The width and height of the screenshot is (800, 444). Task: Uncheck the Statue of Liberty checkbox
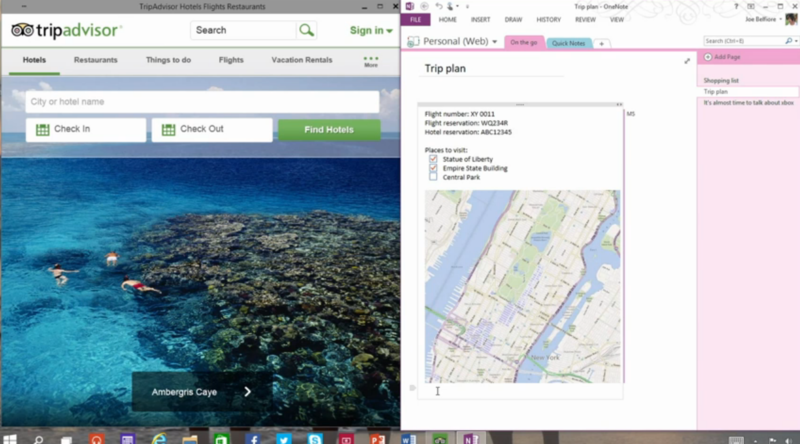pyautogui.click(x=433, y=159)
